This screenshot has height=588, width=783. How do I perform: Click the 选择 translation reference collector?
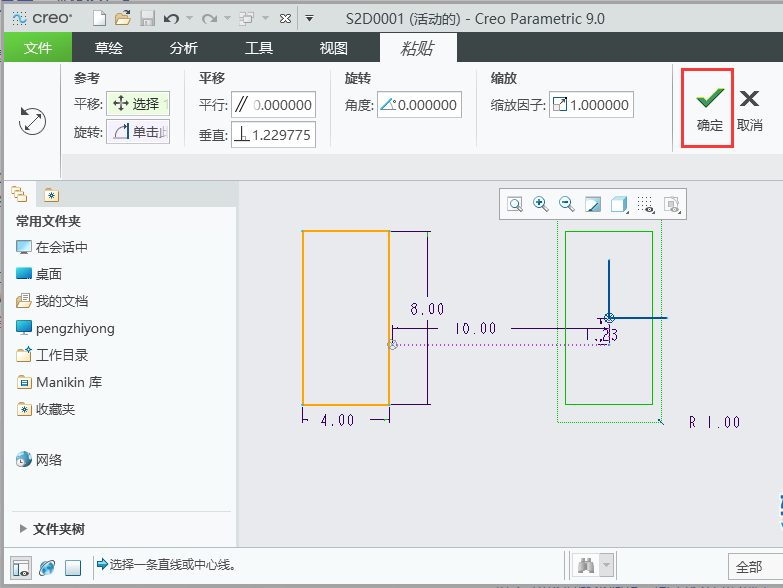(x=138, y=104)
